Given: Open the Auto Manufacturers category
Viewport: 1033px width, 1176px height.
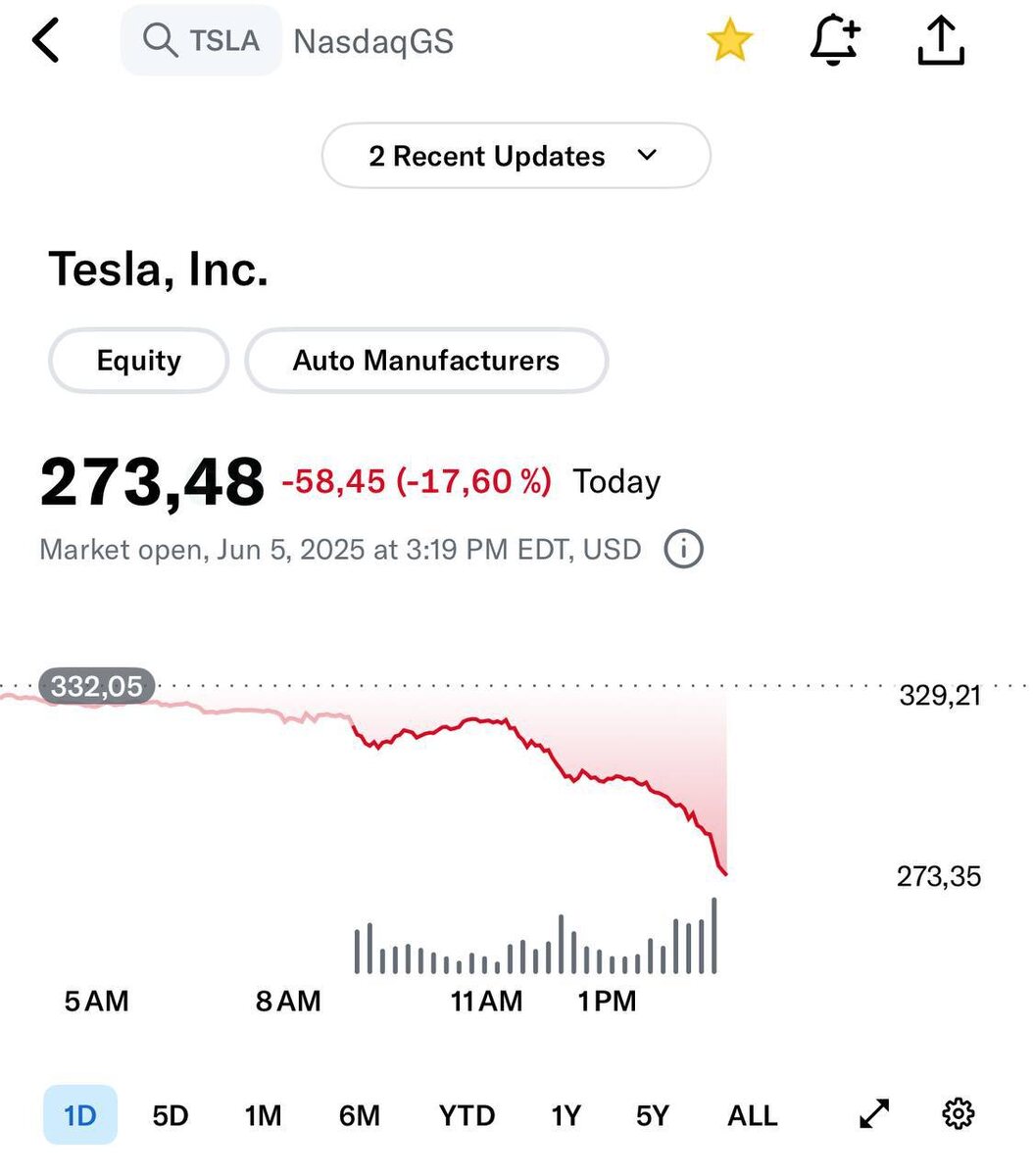Looking at the screenshot, I should pyautogui.click(x=426, y=361).
